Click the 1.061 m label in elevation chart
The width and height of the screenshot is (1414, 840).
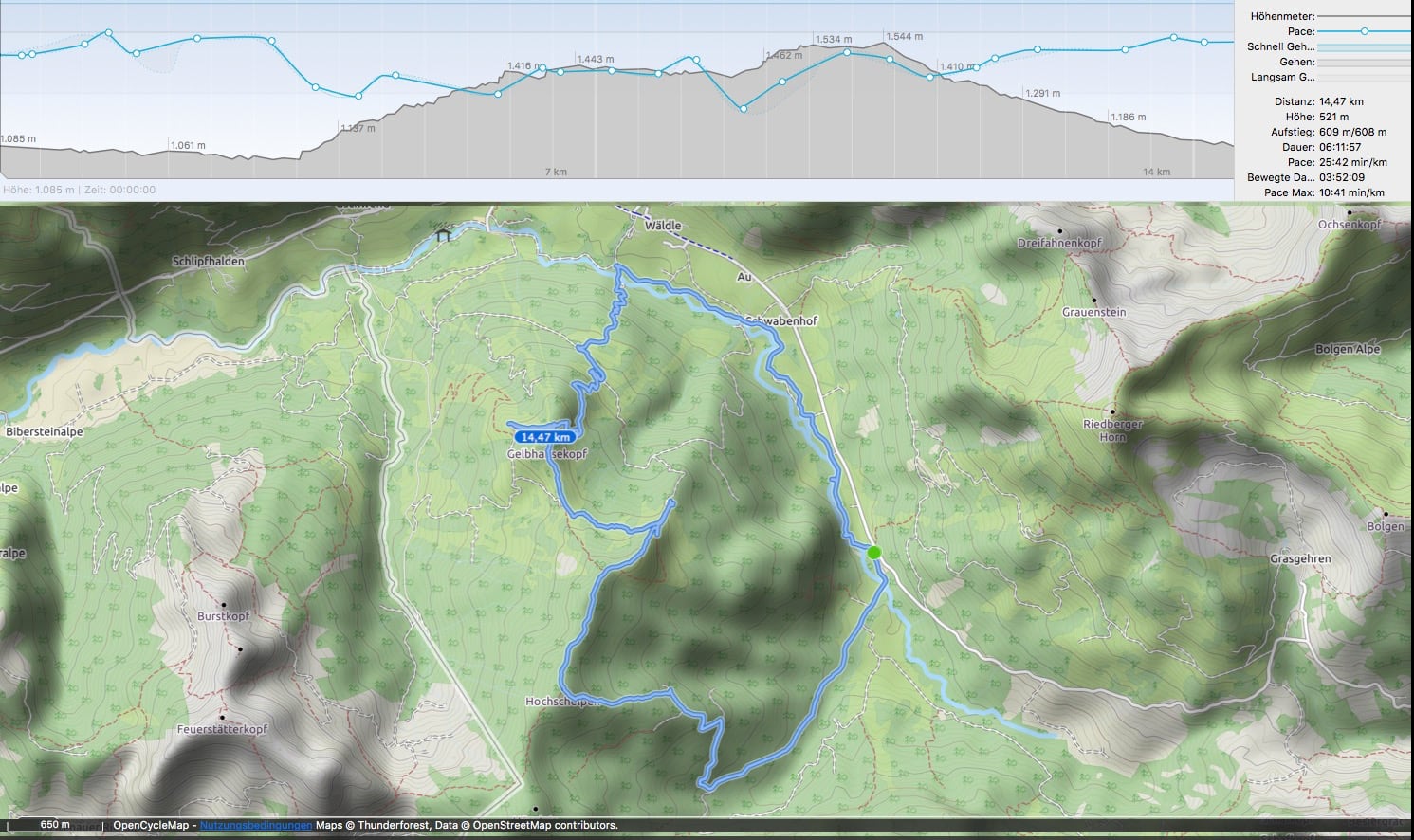pos(188,146)
